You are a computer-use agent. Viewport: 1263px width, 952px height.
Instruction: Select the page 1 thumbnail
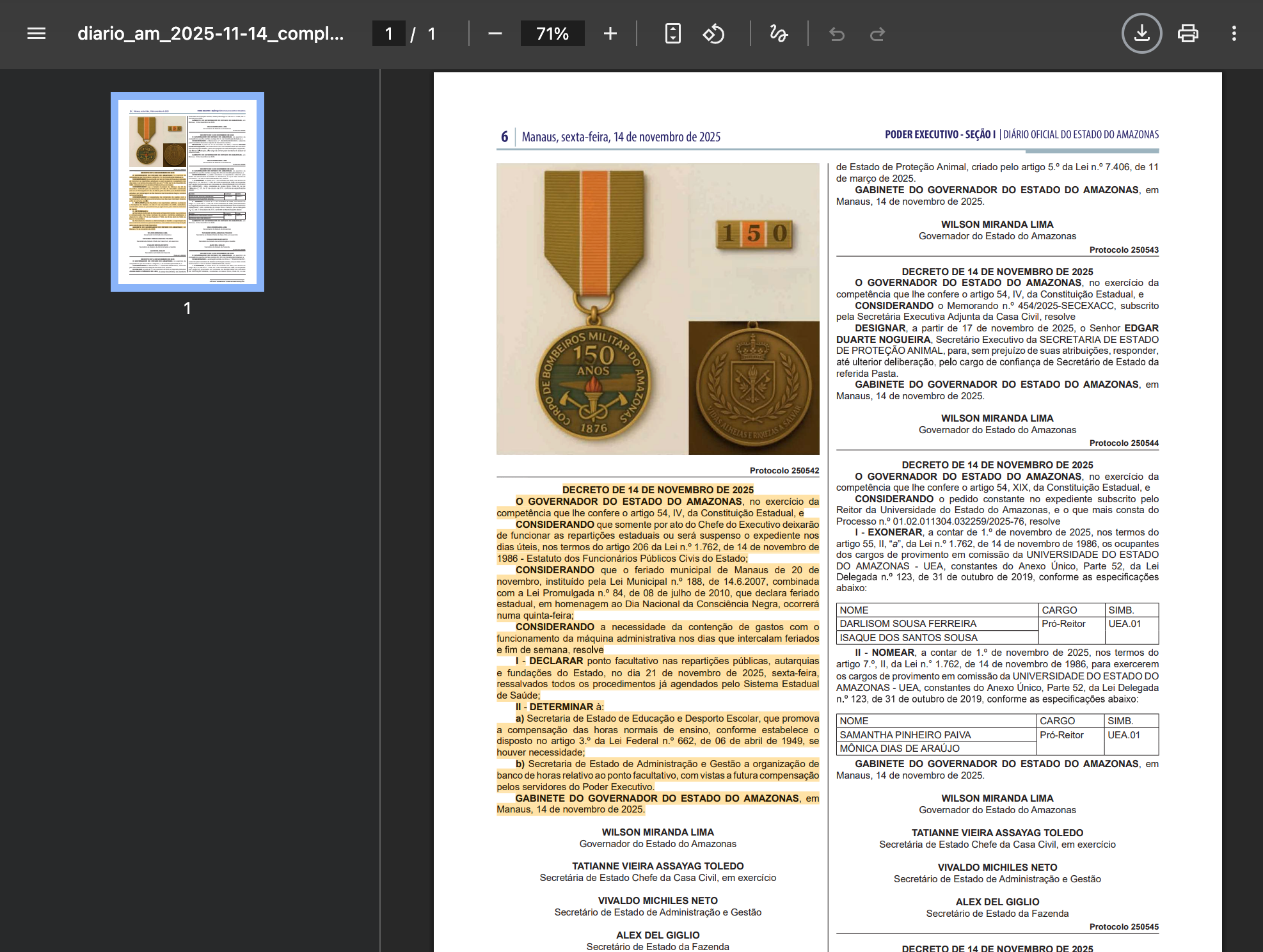pyautogui.click(x=187, y=192)
